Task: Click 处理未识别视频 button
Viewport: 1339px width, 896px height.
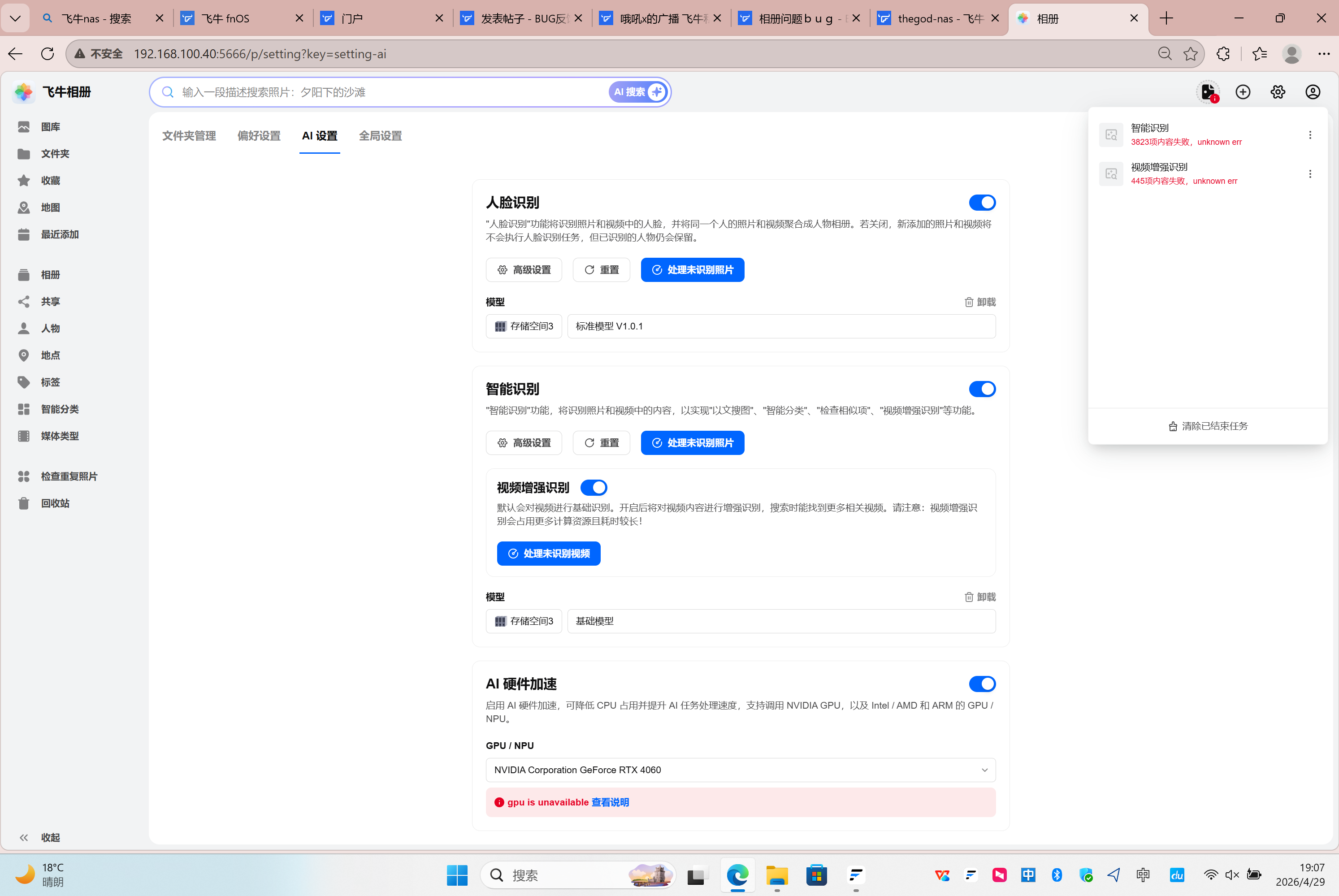Action: [548, 553]
